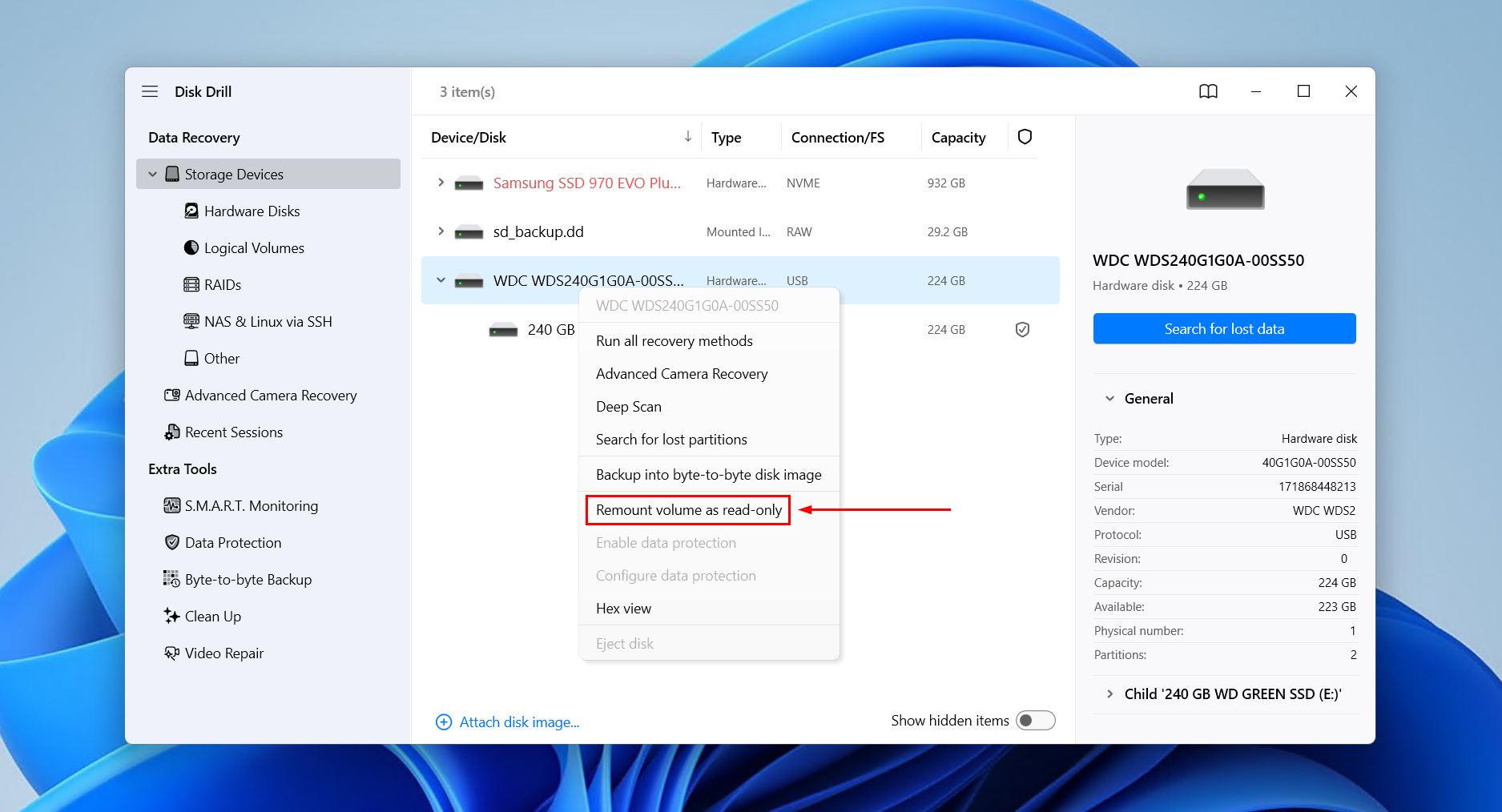Toggle the Show hidden items switch
Viewport: 1502px width, 812px height.
click(1036, 720)
